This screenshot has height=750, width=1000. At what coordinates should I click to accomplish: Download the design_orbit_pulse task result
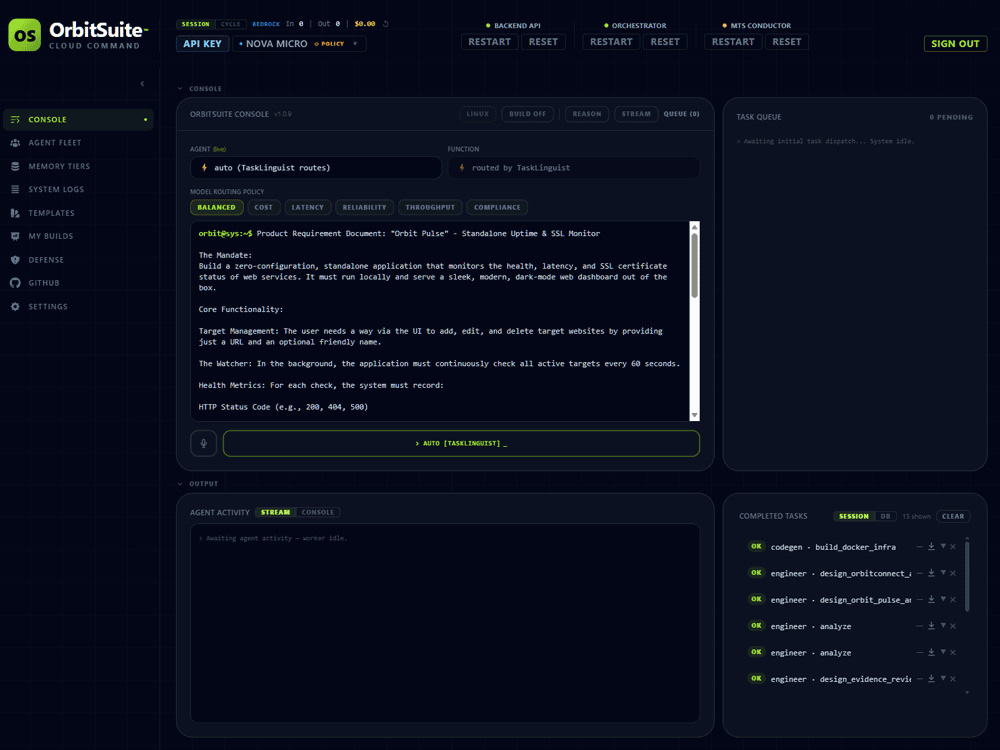931,599
